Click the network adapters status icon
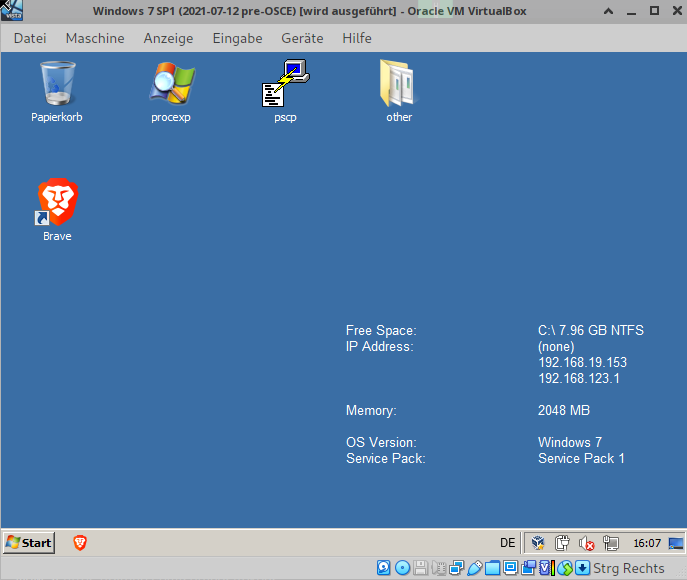Image resolution: width=687 pixels, height=580 pixels. click(457, 568)
